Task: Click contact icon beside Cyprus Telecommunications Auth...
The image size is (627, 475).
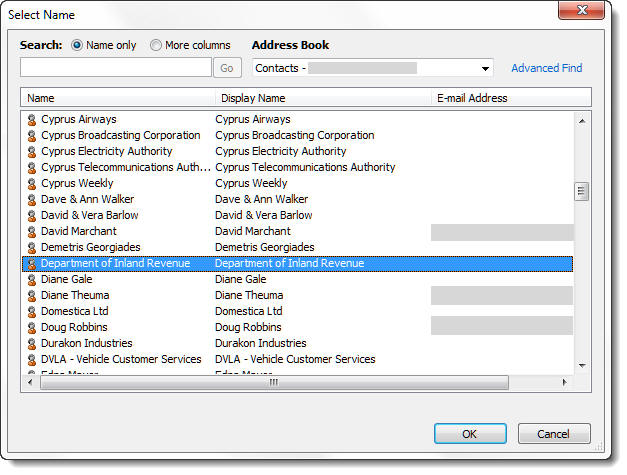Action: (32, 168)
